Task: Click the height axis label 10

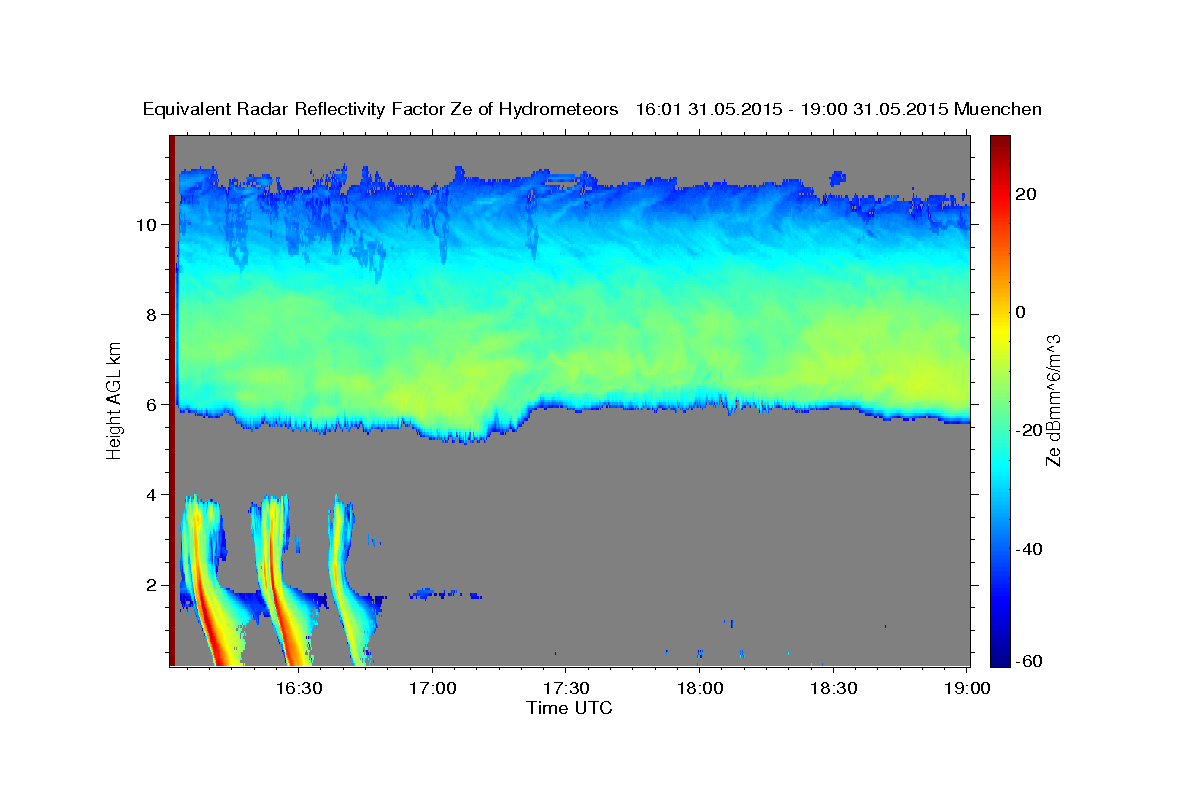Action: [147, 224]
